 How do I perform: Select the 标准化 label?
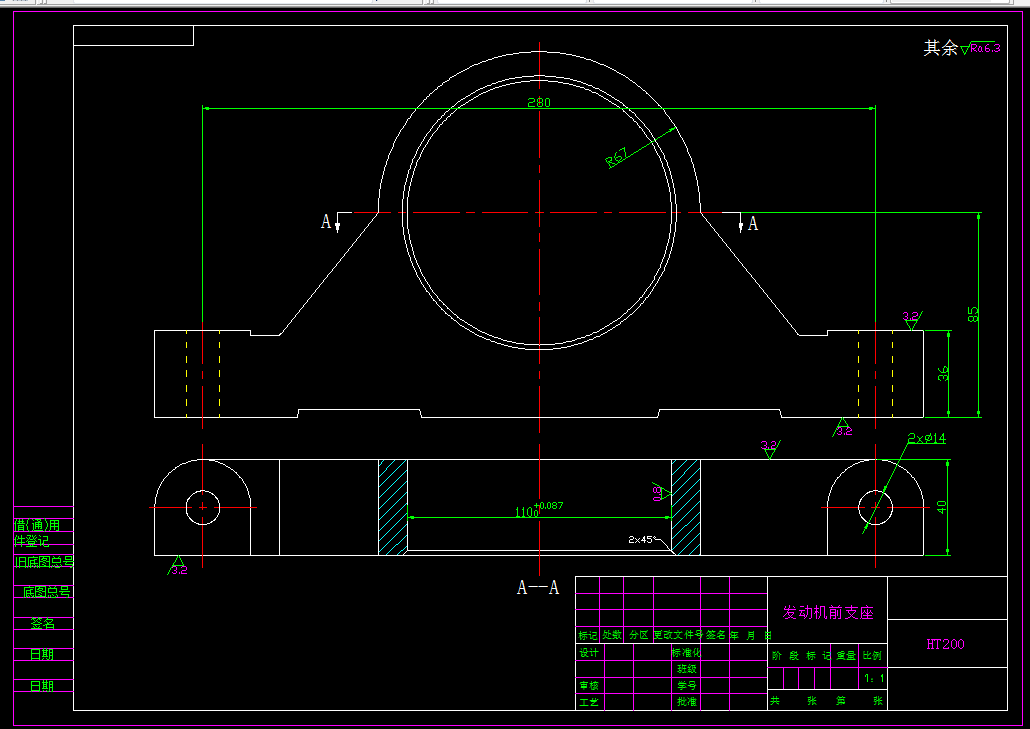point(686,652)
